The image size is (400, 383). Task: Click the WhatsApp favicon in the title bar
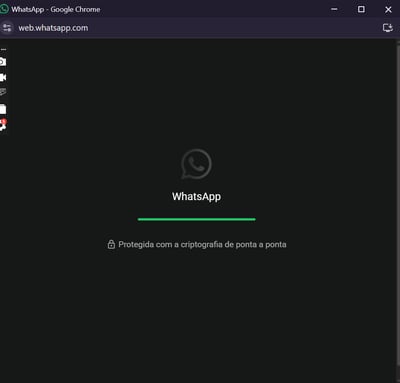[4, 9]
